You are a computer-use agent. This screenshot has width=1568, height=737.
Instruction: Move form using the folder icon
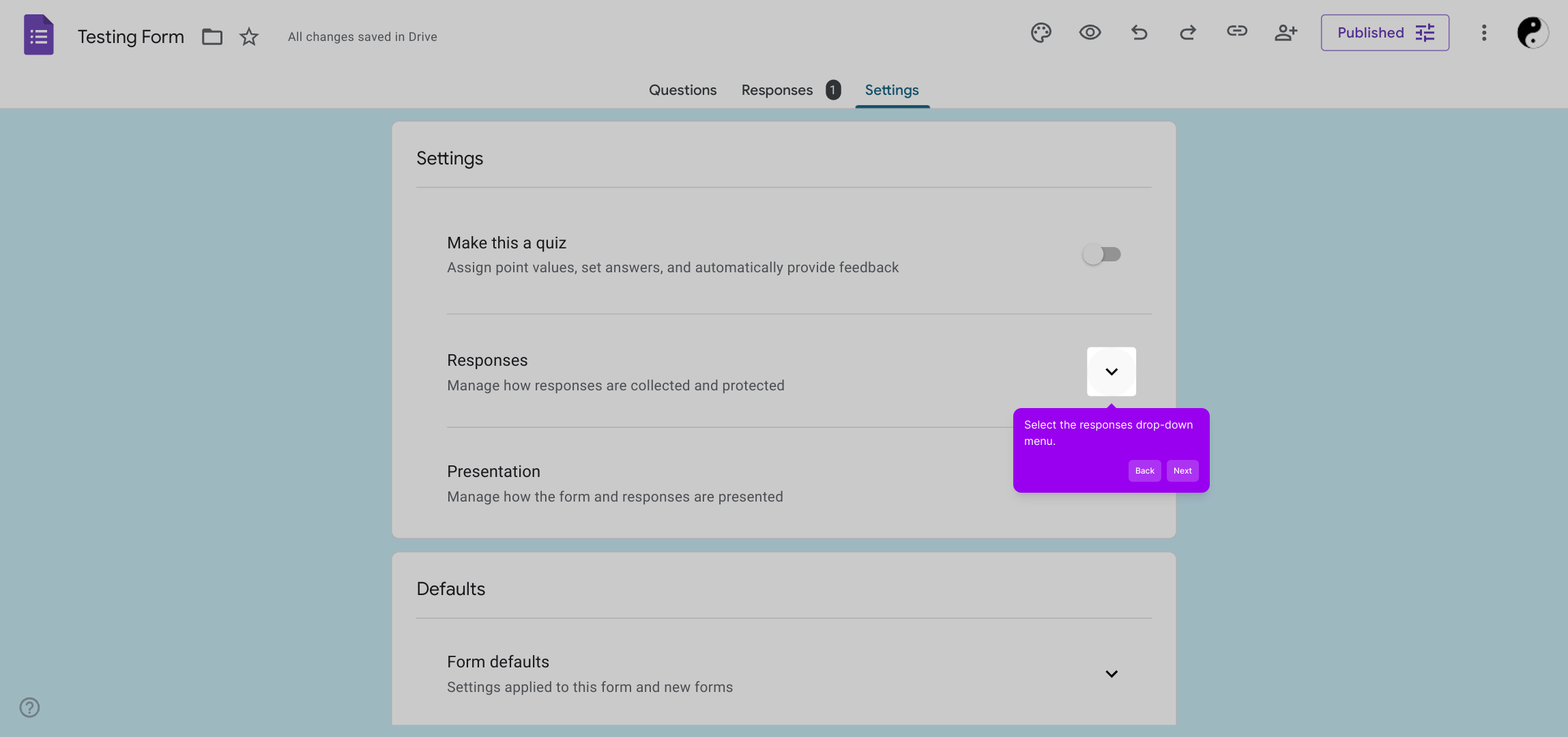(x=212, y=37)
